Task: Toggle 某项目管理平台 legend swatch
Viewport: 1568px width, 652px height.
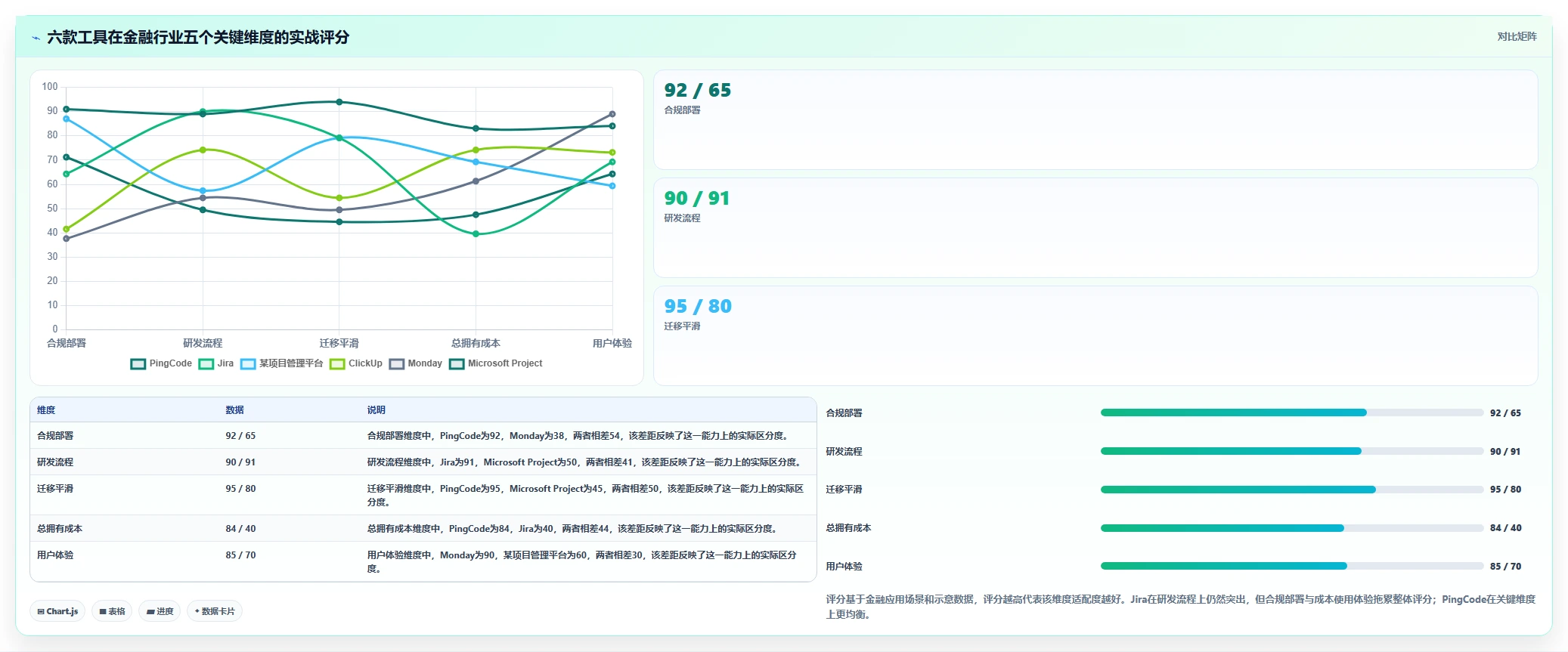Action: 248,364
